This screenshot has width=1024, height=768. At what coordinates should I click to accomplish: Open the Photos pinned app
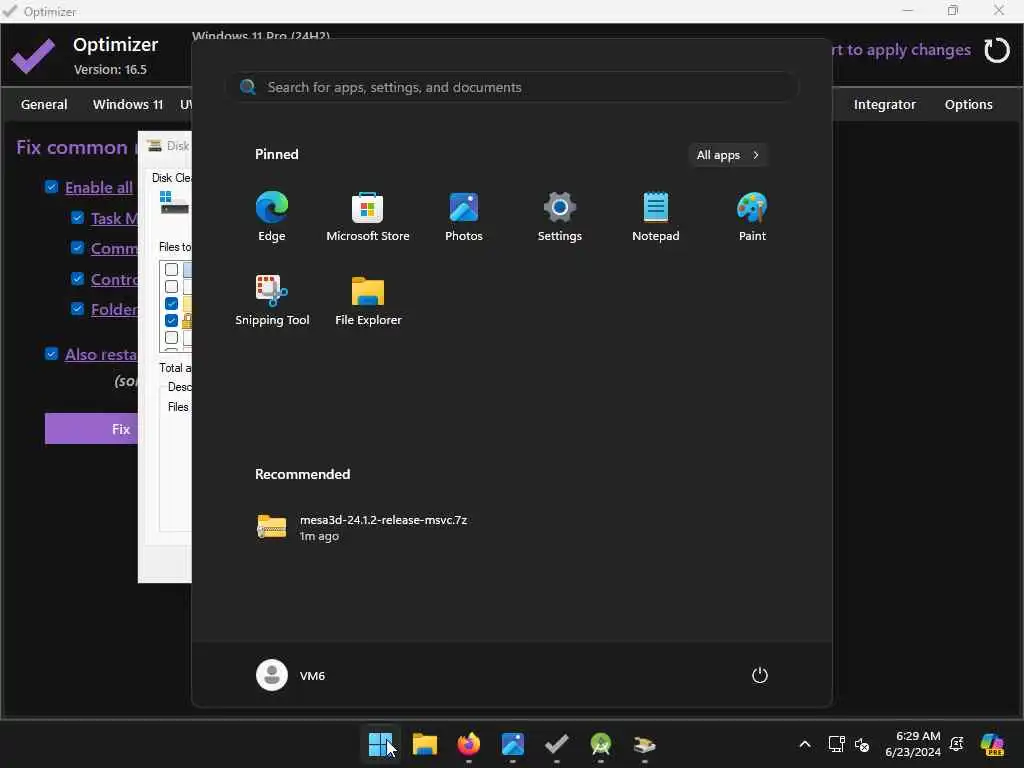pyautogui.click(x=464, y=216)
